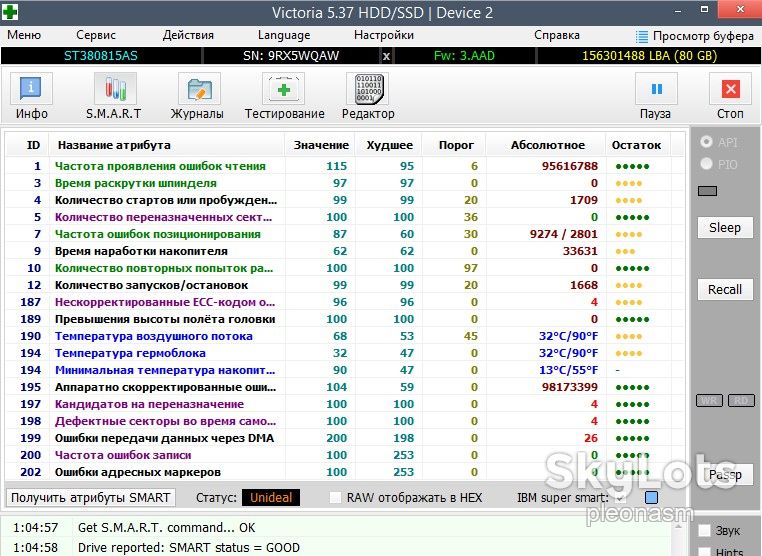Click the blue square next to IBM super smart
This screenshot has width=762, height=556.
coord(651,498)
